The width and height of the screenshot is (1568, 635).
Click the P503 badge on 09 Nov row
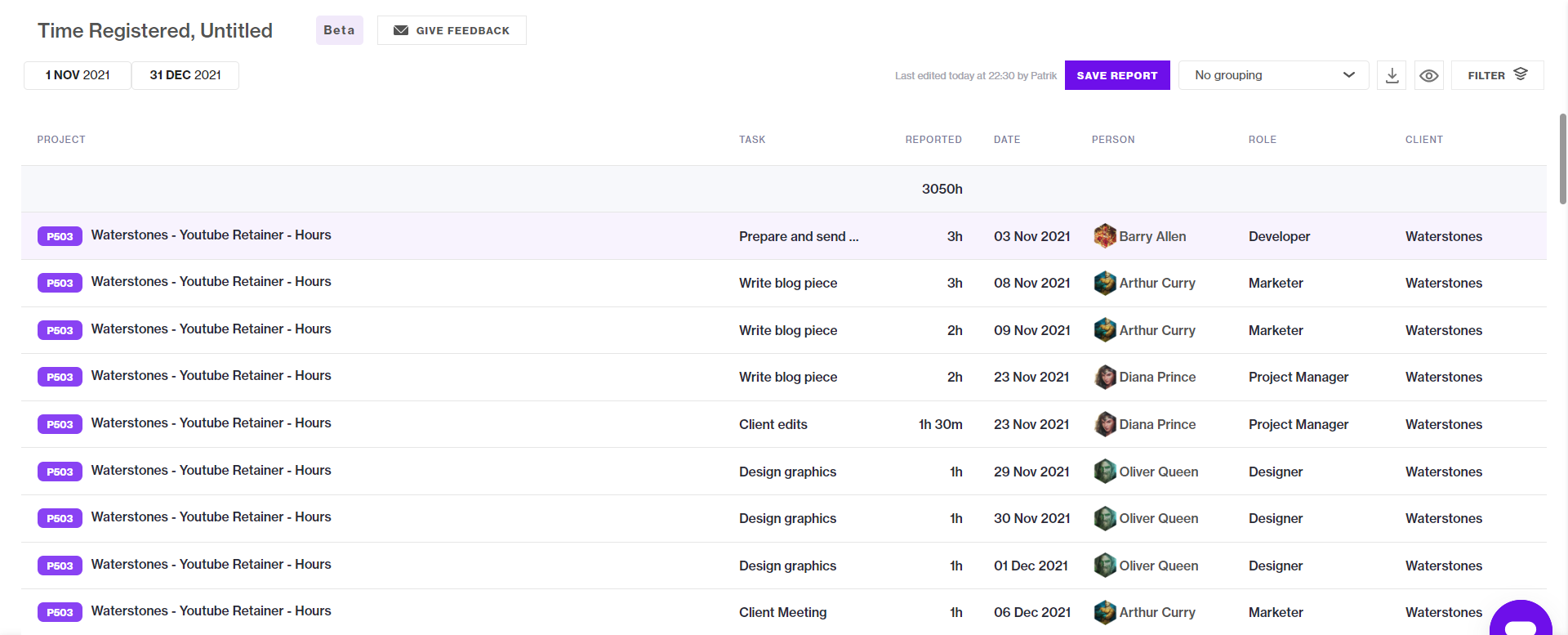pos(60,330)
